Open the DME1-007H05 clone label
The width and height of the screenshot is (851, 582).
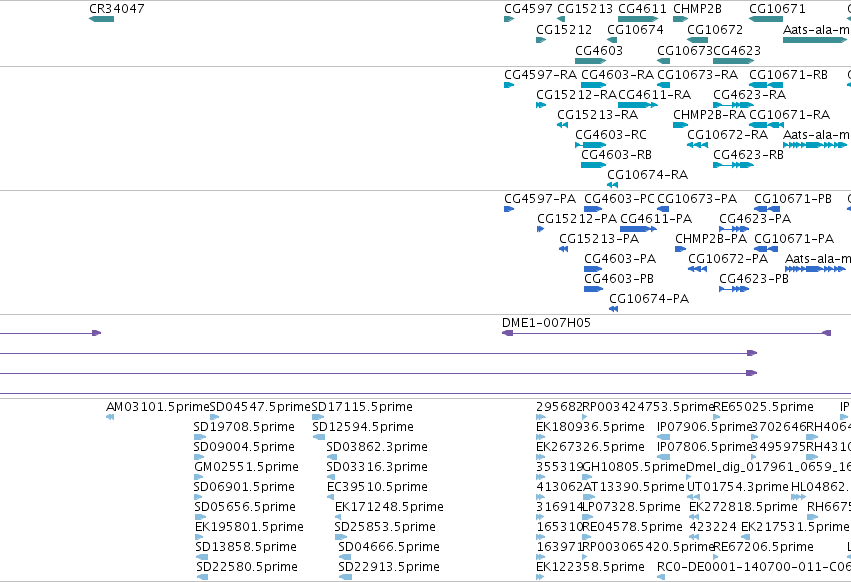click(x=547, y=323)
